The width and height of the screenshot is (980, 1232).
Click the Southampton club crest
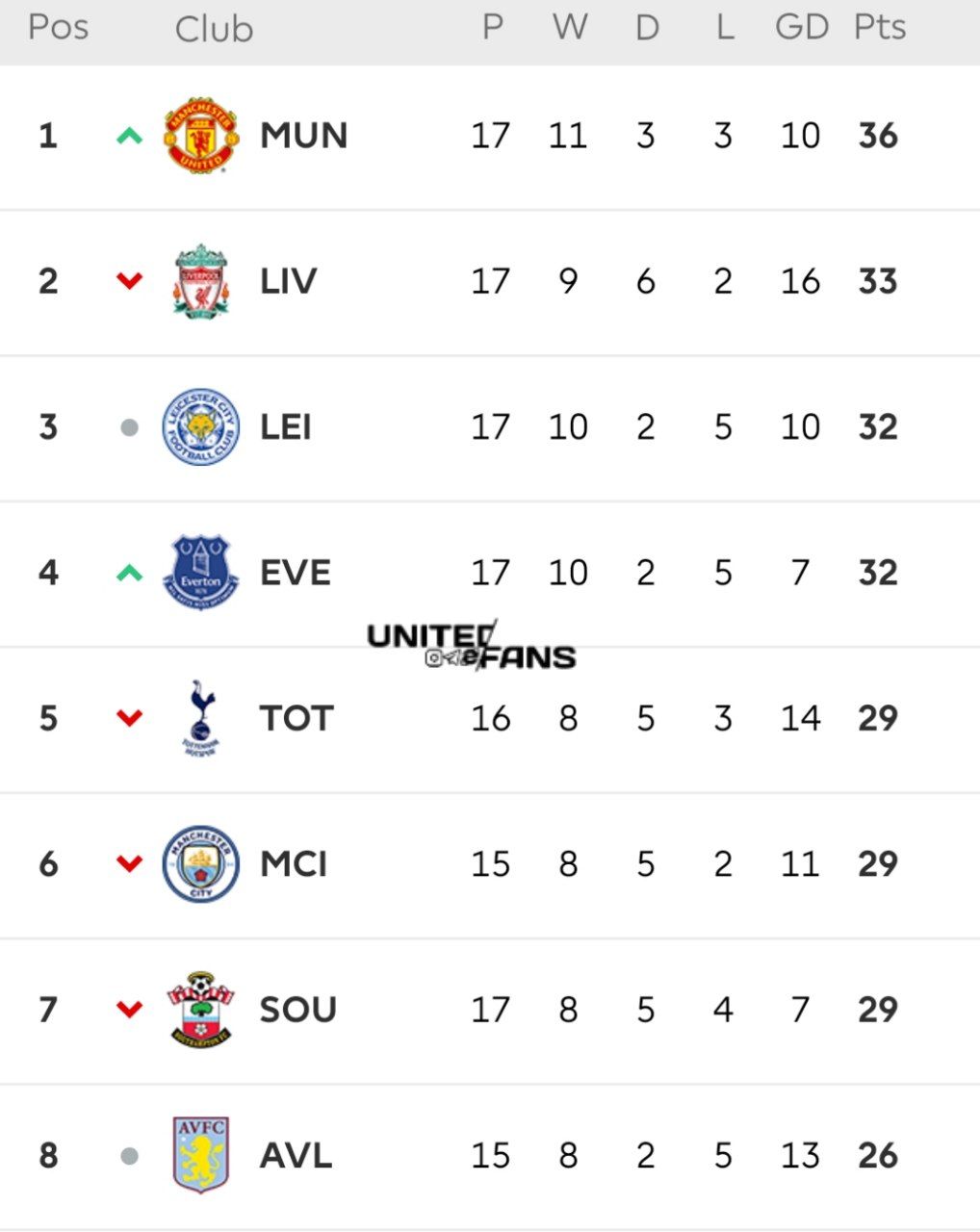coord(201,1010)
